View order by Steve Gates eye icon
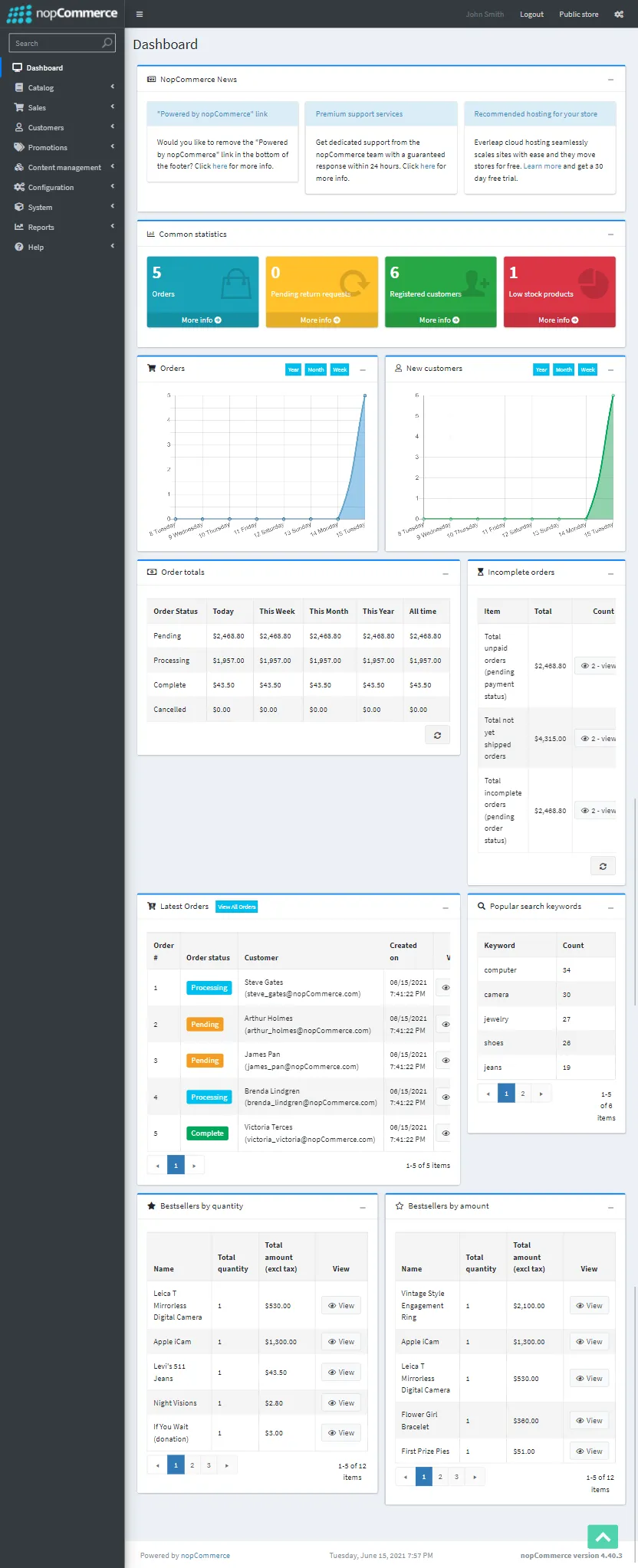This screenshot has height=1568, width=638. pyautogui.click(x=446, y=988)
